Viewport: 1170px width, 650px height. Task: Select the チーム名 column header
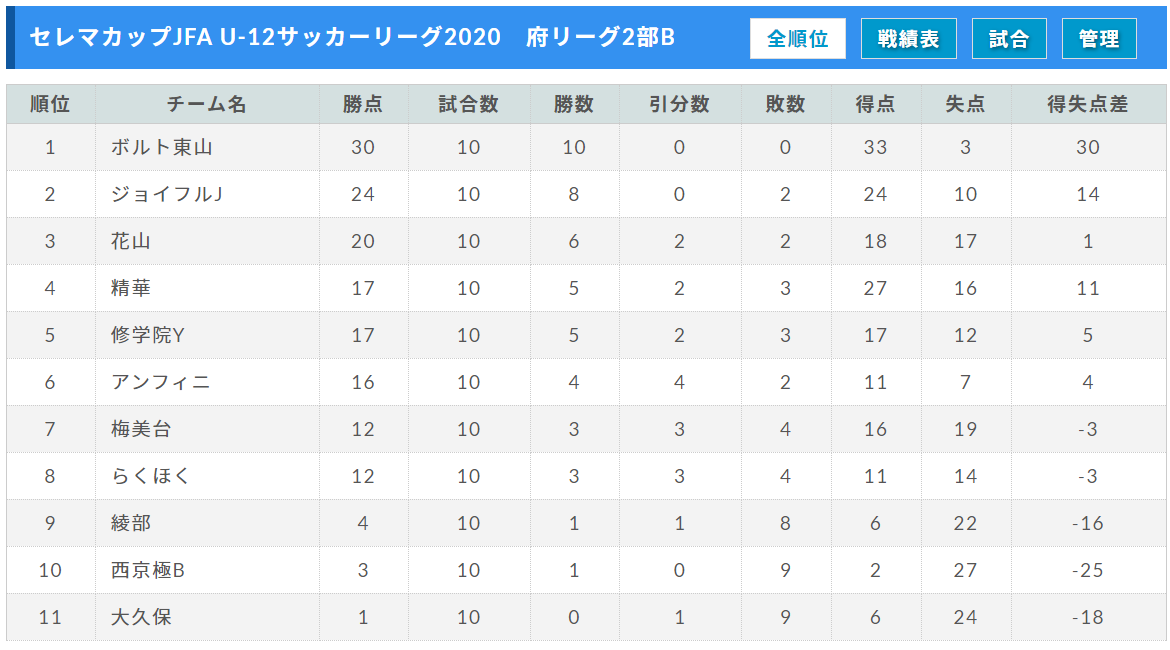[x=207, y=104]
